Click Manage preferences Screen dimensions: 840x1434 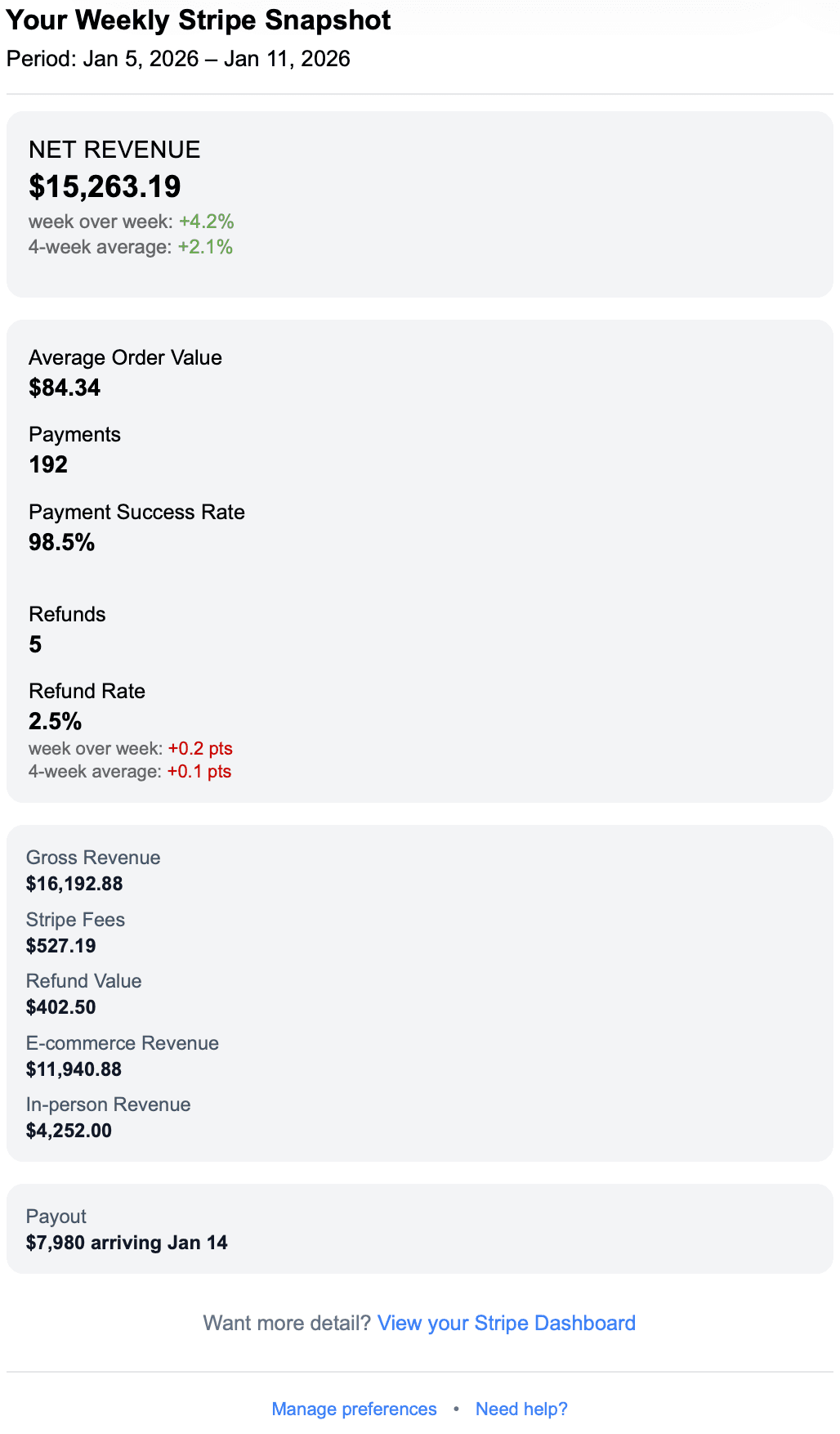click(x=354, y=1409)
